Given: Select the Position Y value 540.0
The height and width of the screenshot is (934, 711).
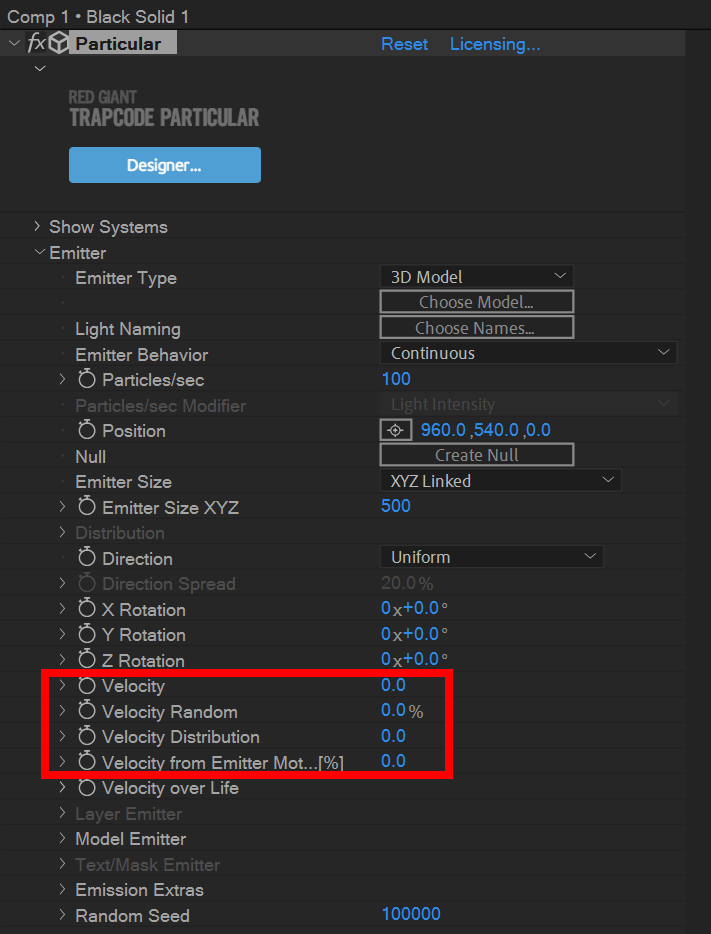Looking at the screenshot, I should [x=495, y=430].
